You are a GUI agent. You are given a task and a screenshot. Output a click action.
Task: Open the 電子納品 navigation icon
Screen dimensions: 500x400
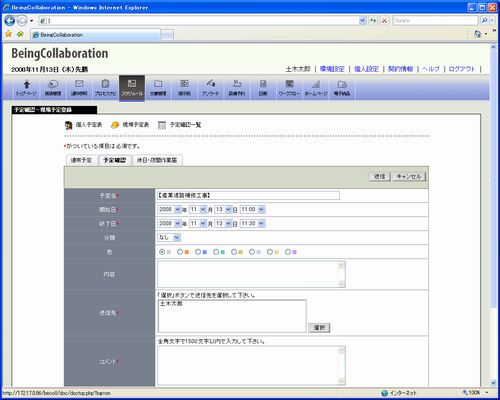[x=342, y=88]
